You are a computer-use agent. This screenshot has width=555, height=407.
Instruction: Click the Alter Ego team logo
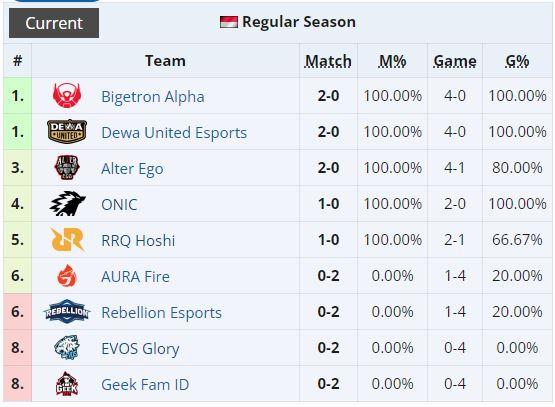[67, 167]
